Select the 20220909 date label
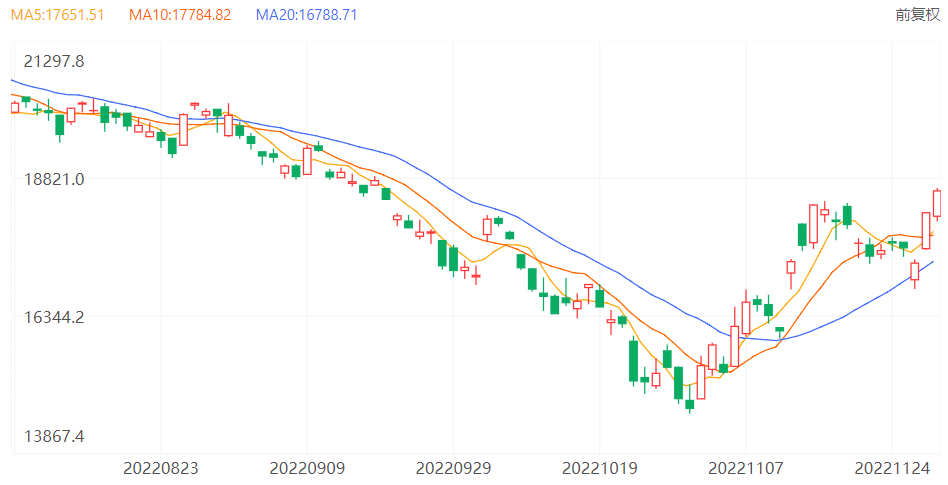The image size is (948, 485). point(307,467)
